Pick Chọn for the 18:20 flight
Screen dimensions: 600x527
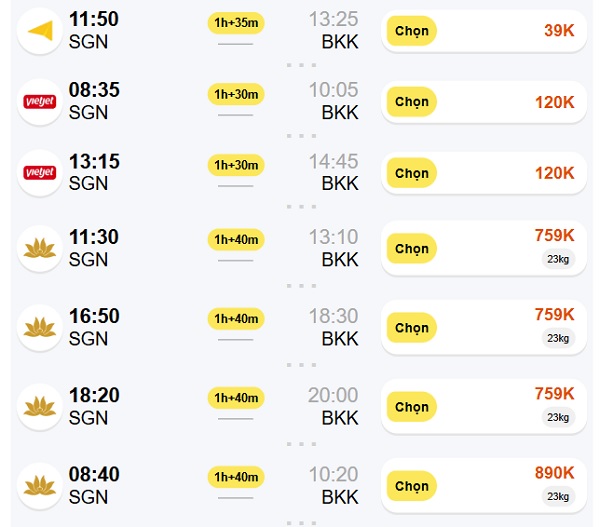pos(412,407)
